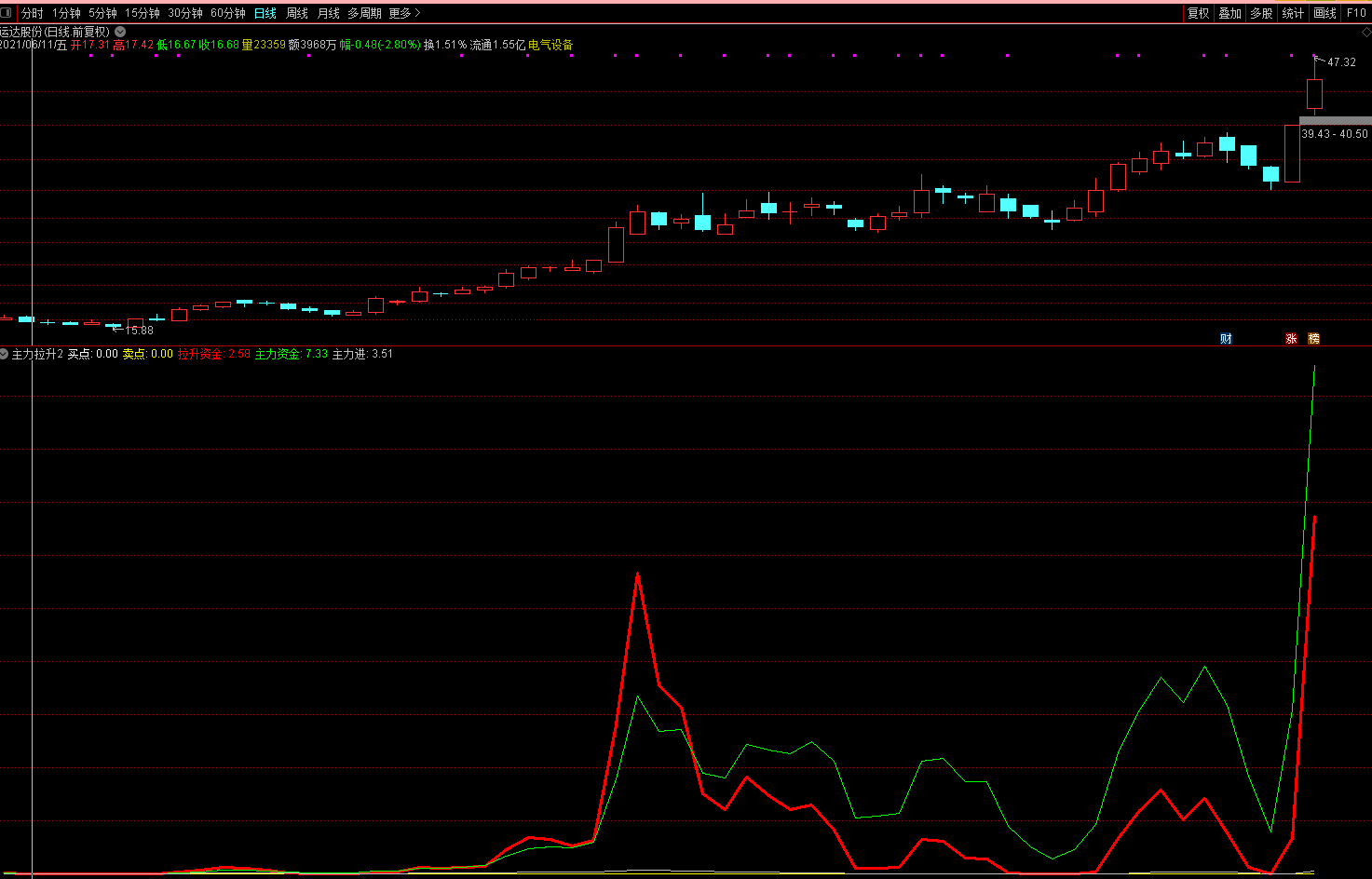This screenshot has height=879, width=1372.
Task: Click the 流通1.55亿 float shares value
Action: pyautogui.click(x=497, y=45)
